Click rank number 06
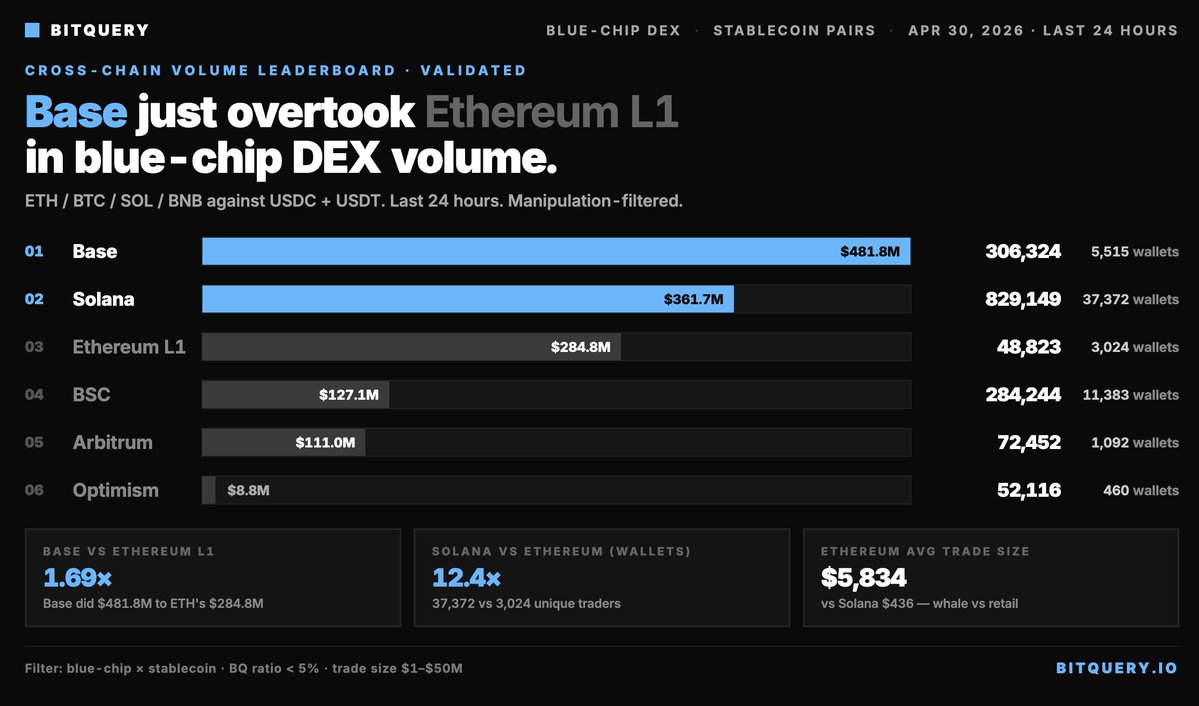Viewport: 1199px width, 706px height. [34, 490]
